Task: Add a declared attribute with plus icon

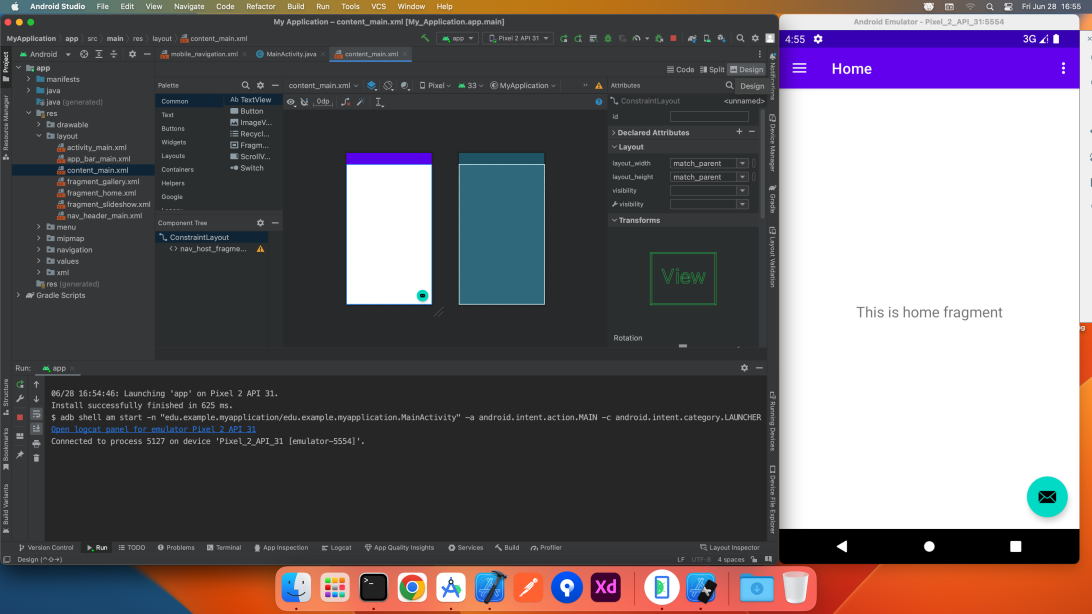Action: 739,132
